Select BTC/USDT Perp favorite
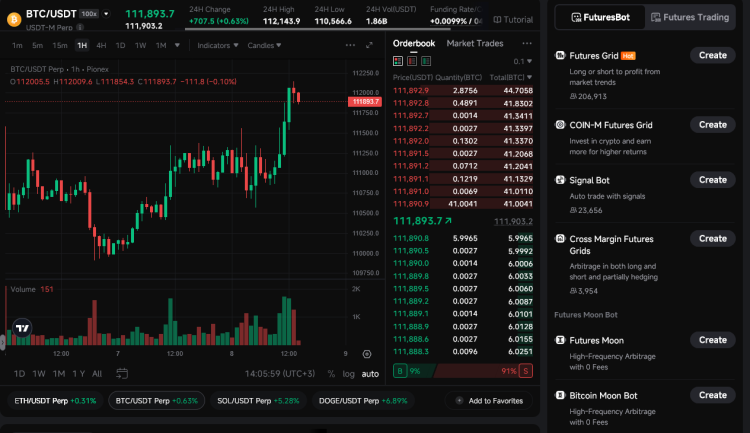The width and height of the screenshot is (750, 433). tap(156, 401)
